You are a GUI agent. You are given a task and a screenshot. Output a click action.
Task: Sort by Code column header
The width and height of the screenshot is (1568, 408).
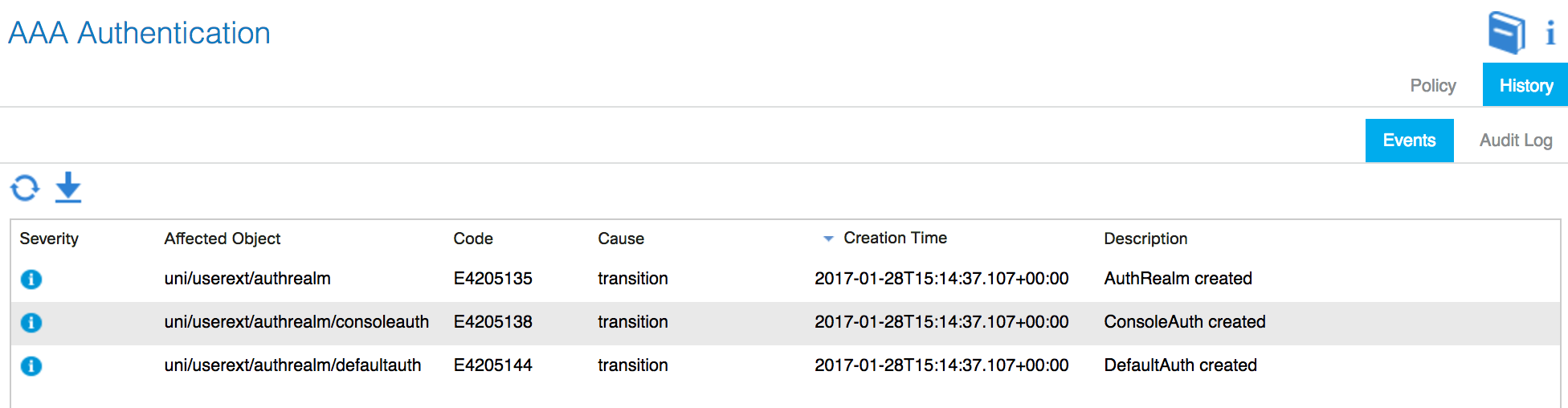point(473,239)
